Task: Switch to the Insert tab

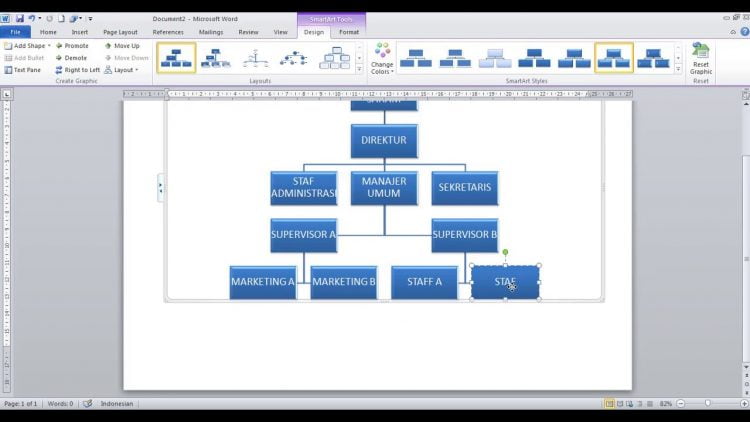Action: pos(79,32)
